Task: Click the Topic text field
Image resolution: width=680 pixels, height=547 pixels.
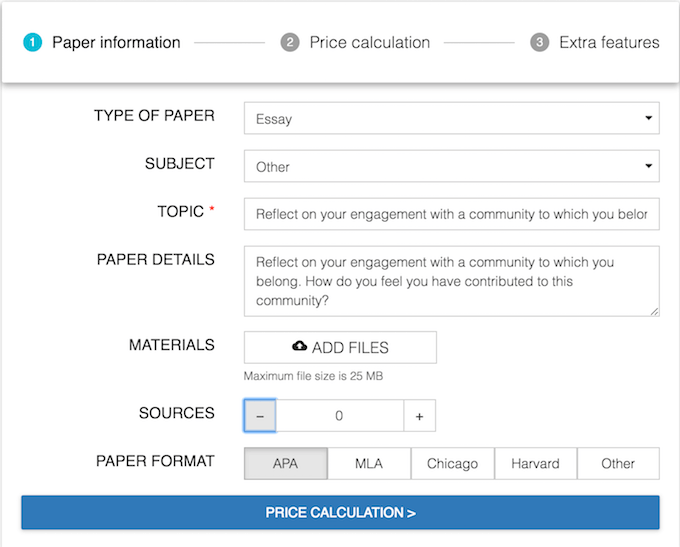Action: point(451,214)
